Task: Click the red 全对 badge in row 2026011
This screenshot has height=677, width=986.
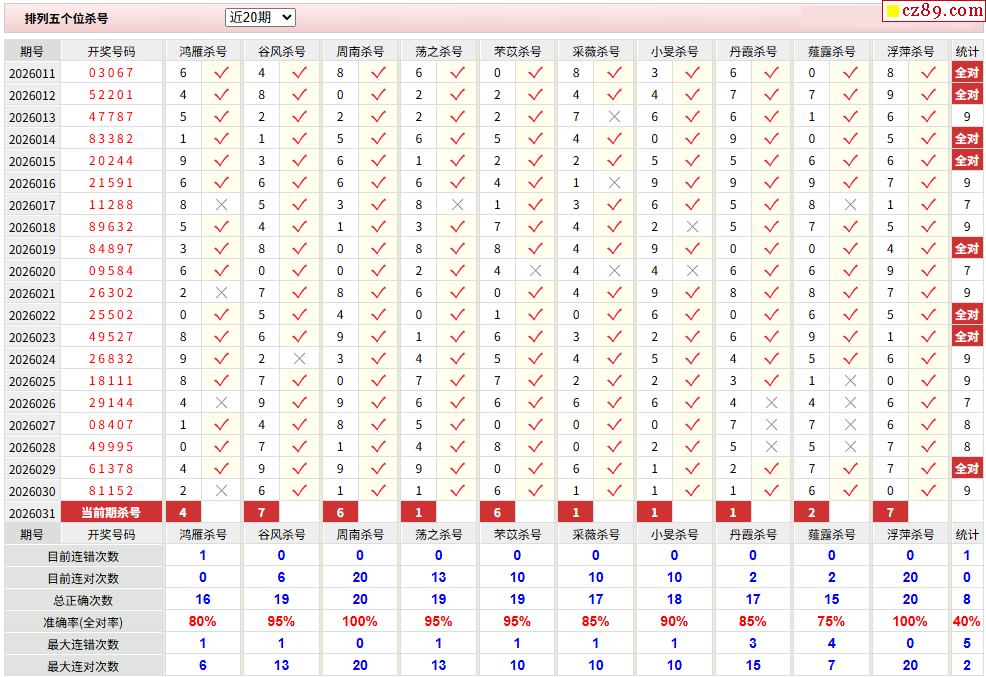Action: 966,73
